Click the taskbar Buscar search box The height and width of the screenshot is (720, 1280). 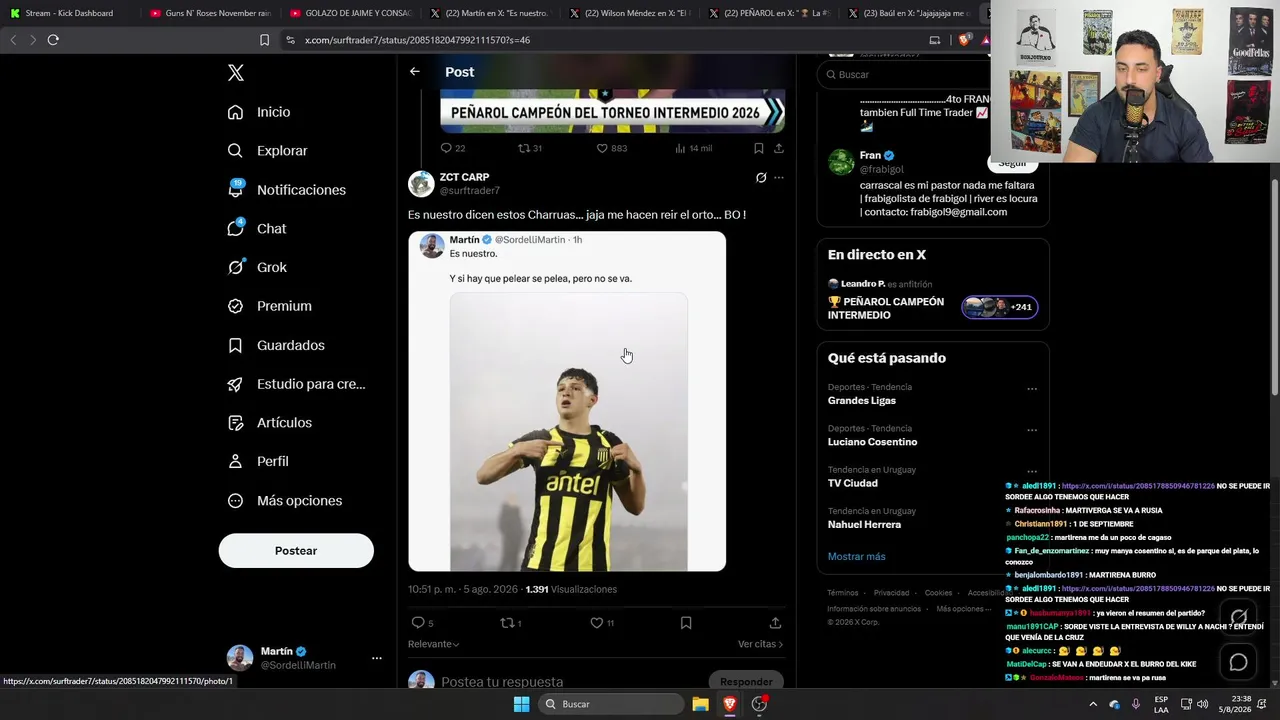point(611,704)
